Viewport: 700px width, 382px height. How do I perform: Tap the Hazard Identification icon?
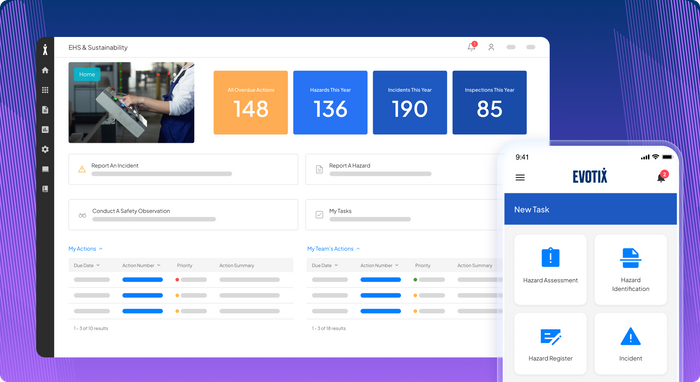pyautogui.click(x=630, y=258)
